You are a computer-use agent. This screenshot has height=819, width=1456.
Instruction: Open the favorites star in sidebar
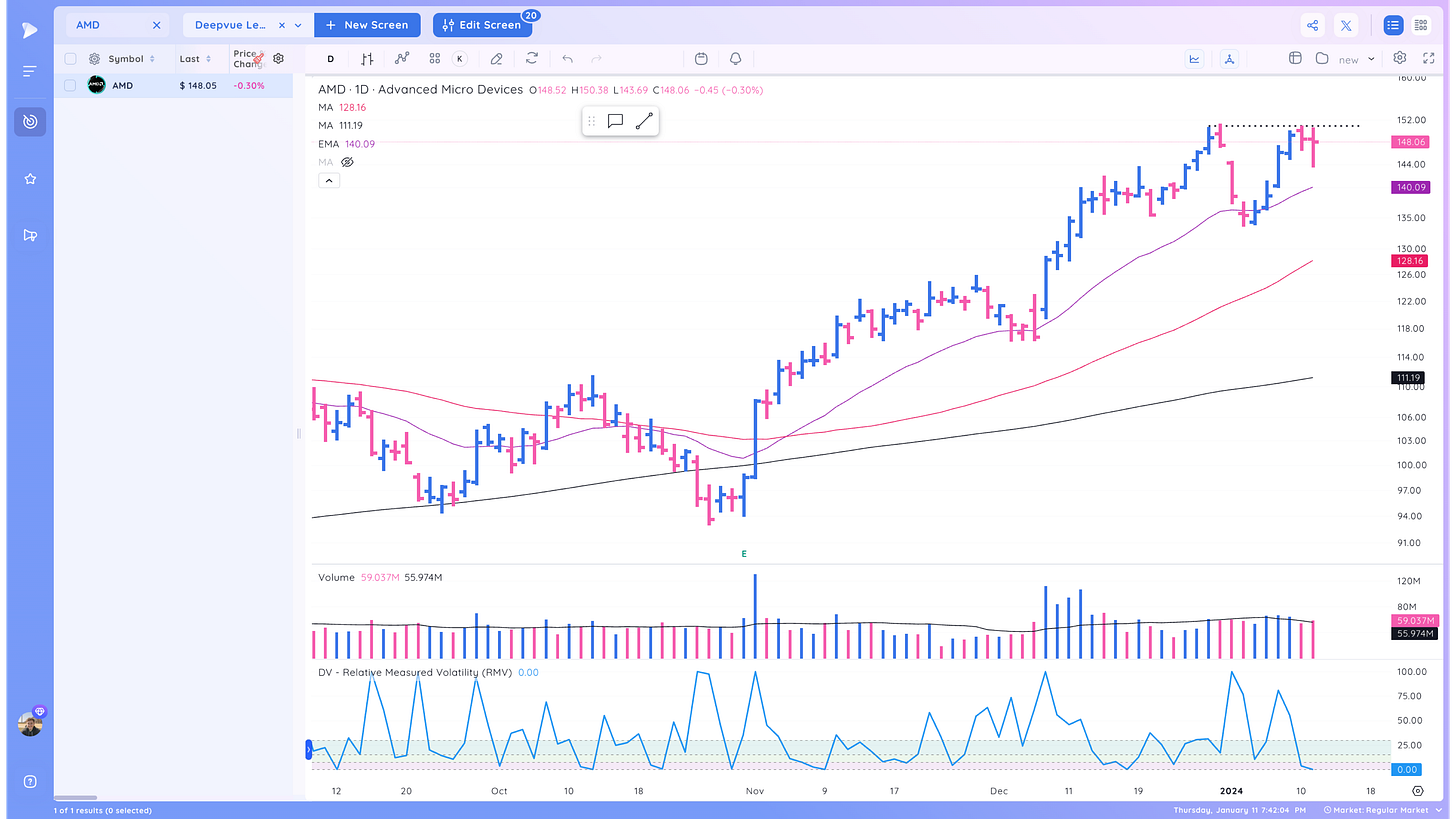point(30,179)
